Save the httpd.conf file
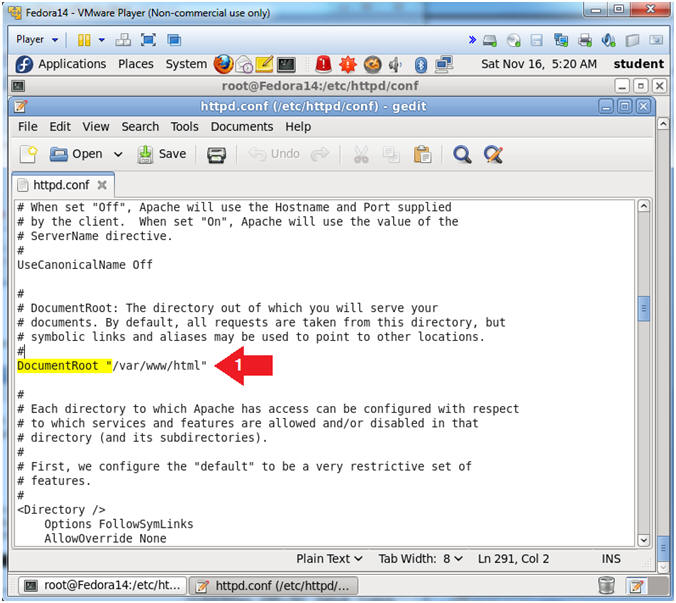The width and height of the screenshot is (676, 603). pos(162,154)
